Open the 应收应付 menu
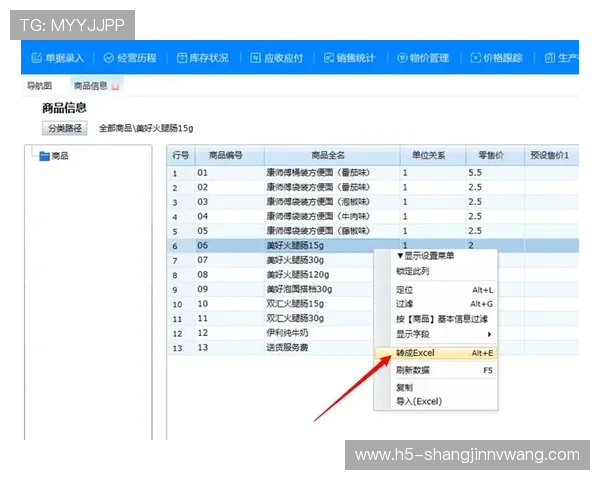 tap(277, 58)
